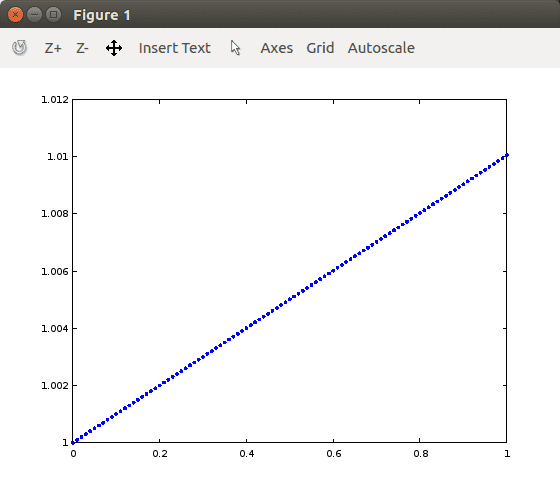
Task: Click the 1.004 y-axis tick label
Action: [55, 329]
